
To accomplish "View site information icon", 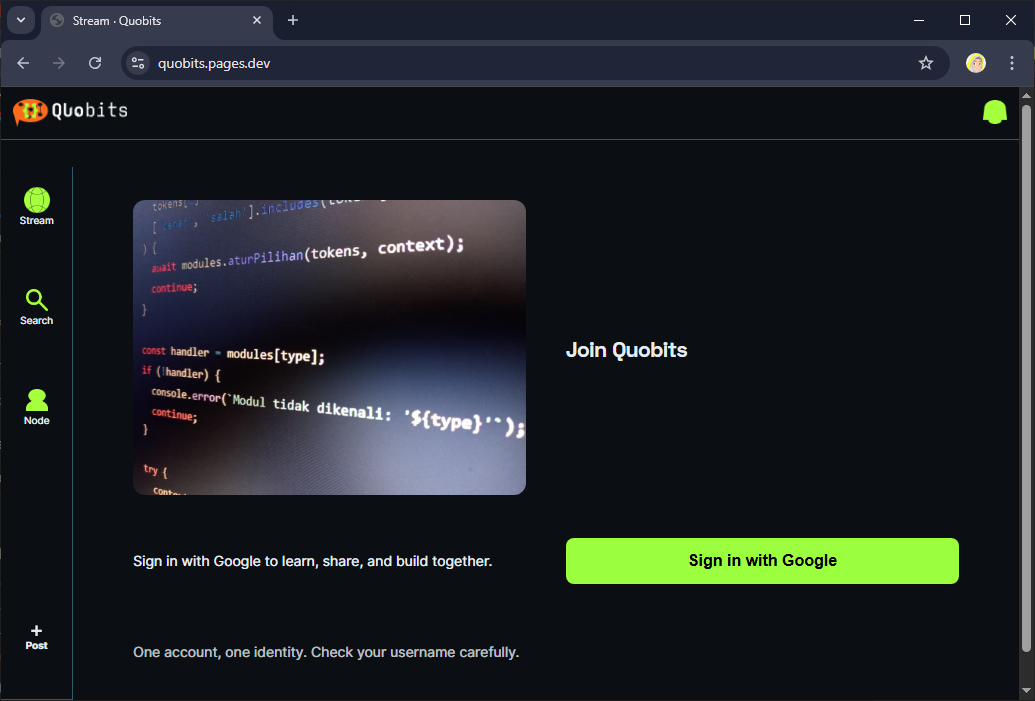I will 138,63.
